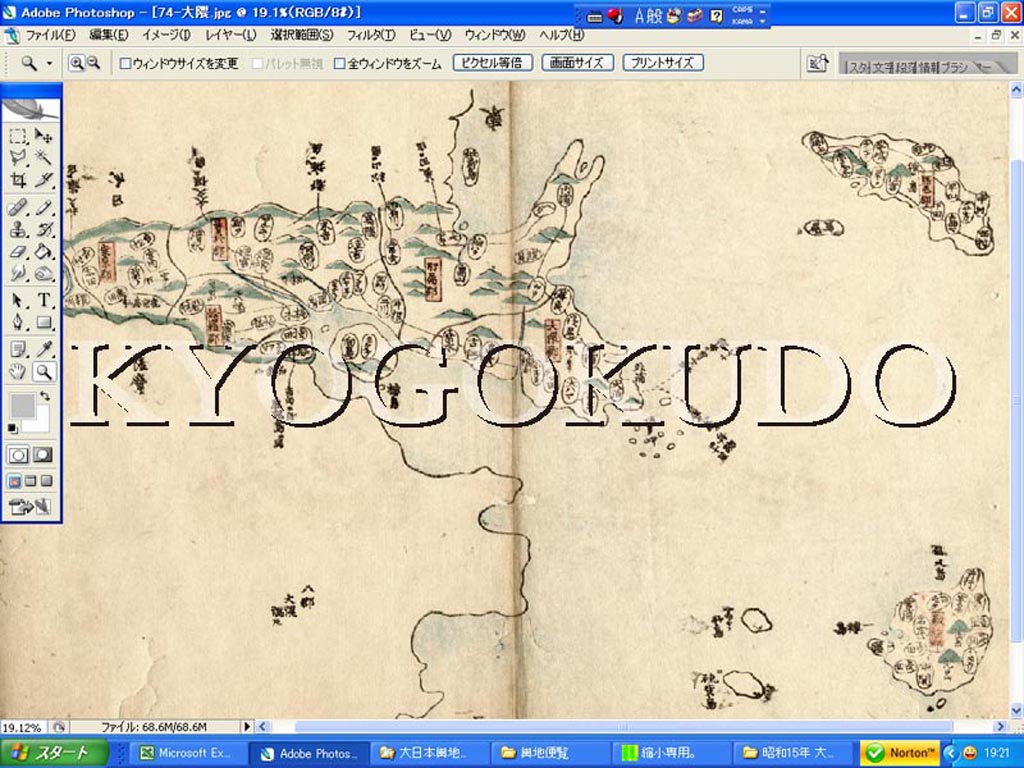The width and height of the screenshot is (1024, 768).
Task: Open the ウィンドウ(W) menu
Action: click(x=495, y=35)
